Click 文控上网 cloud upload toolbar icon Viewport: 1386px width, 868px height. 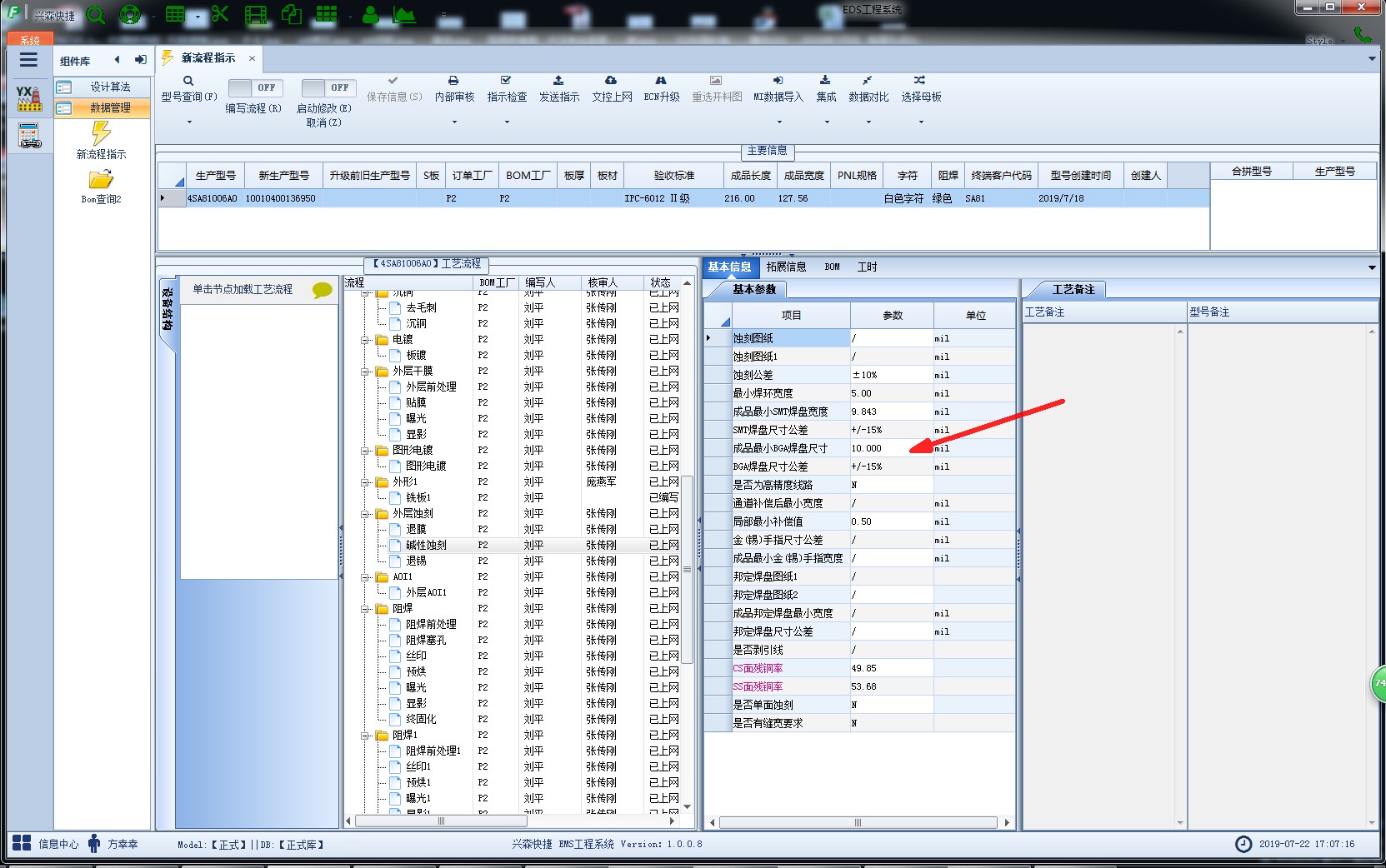611,81
